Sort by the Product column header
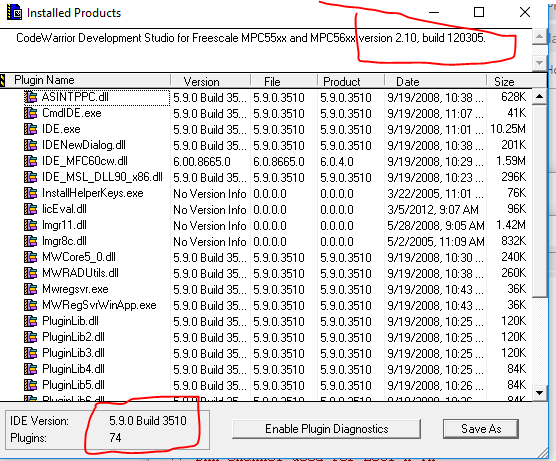556x461 pixels. click(x=351, y=81)
